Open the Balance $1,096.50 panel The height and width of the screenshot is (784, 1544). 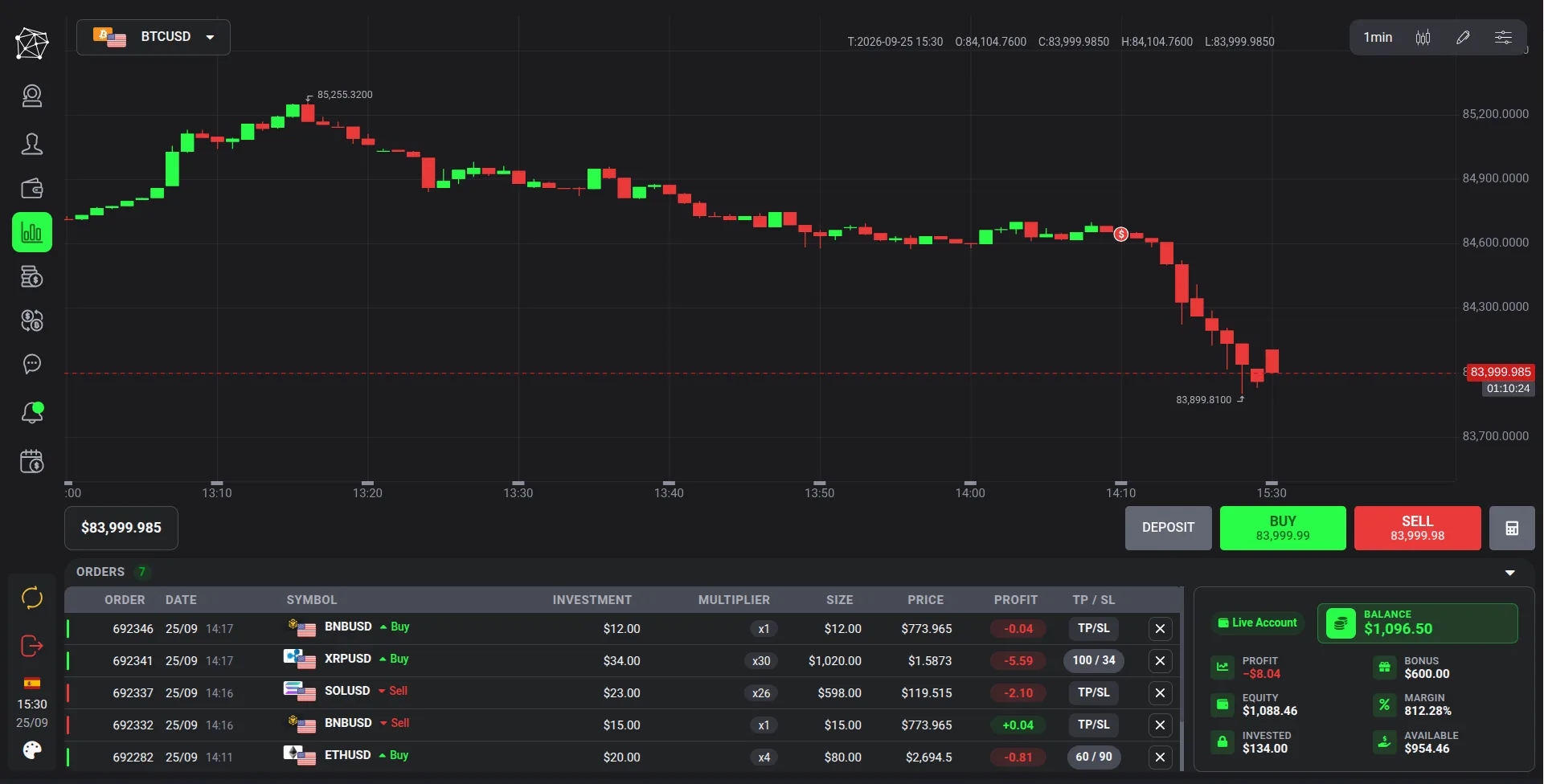1417,623
